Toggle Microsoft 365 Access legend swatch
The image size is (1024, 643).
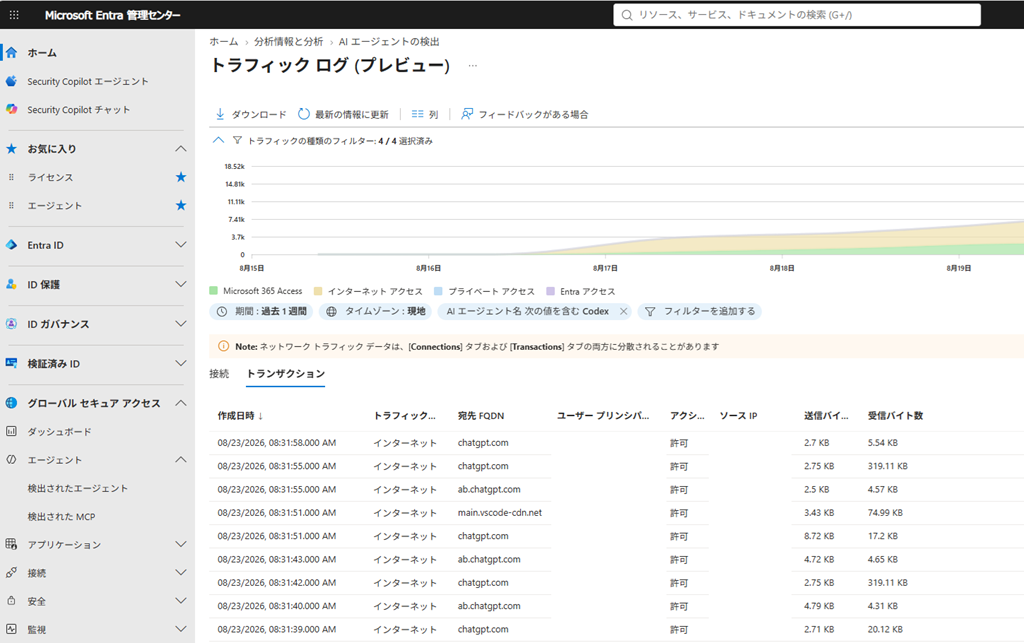[214, 290]
